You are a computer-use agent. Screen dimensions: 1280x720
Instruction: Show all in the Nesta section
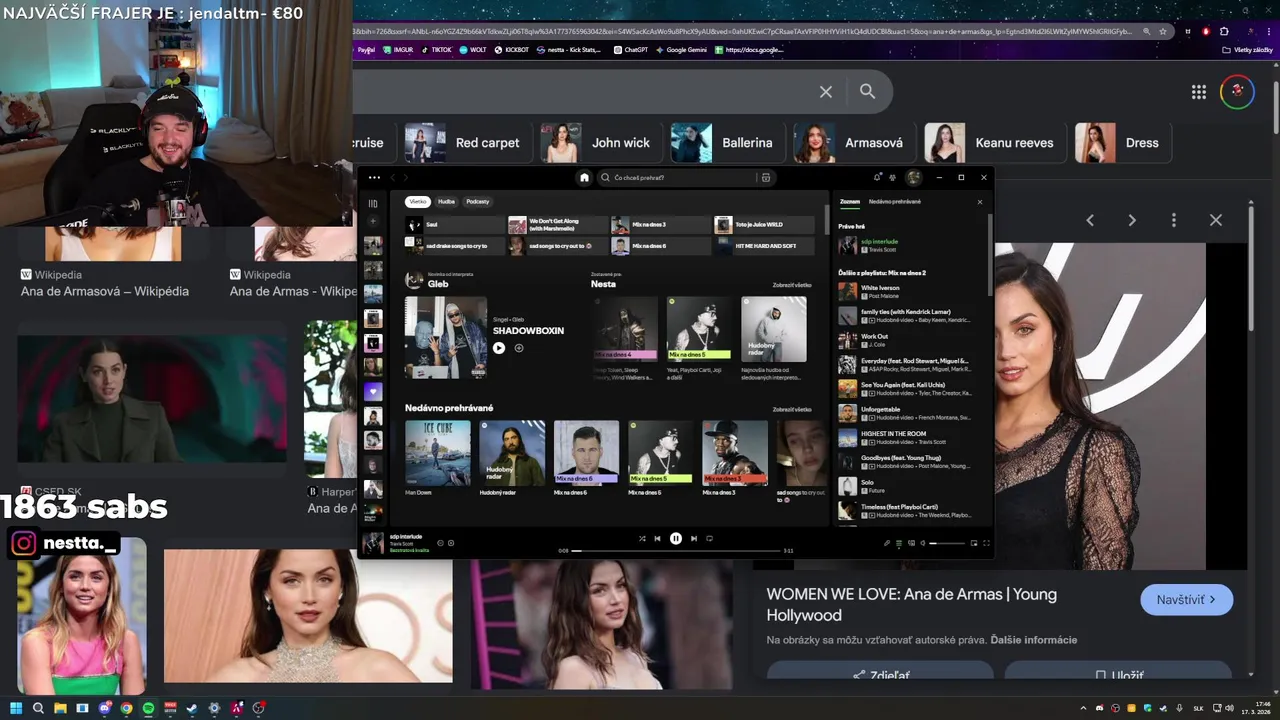(x=792, y=285)
